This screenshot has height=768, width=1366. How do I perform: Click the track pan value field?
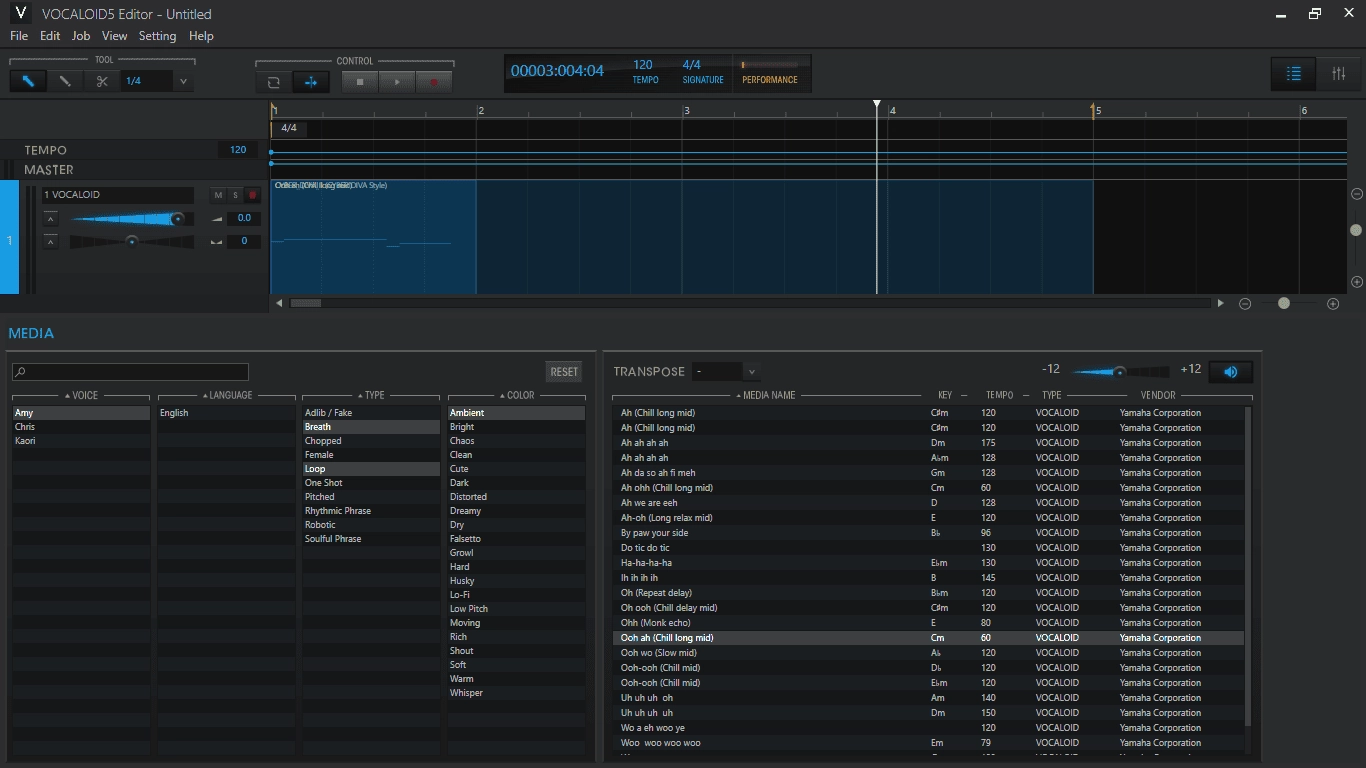(x=244, y=241)
